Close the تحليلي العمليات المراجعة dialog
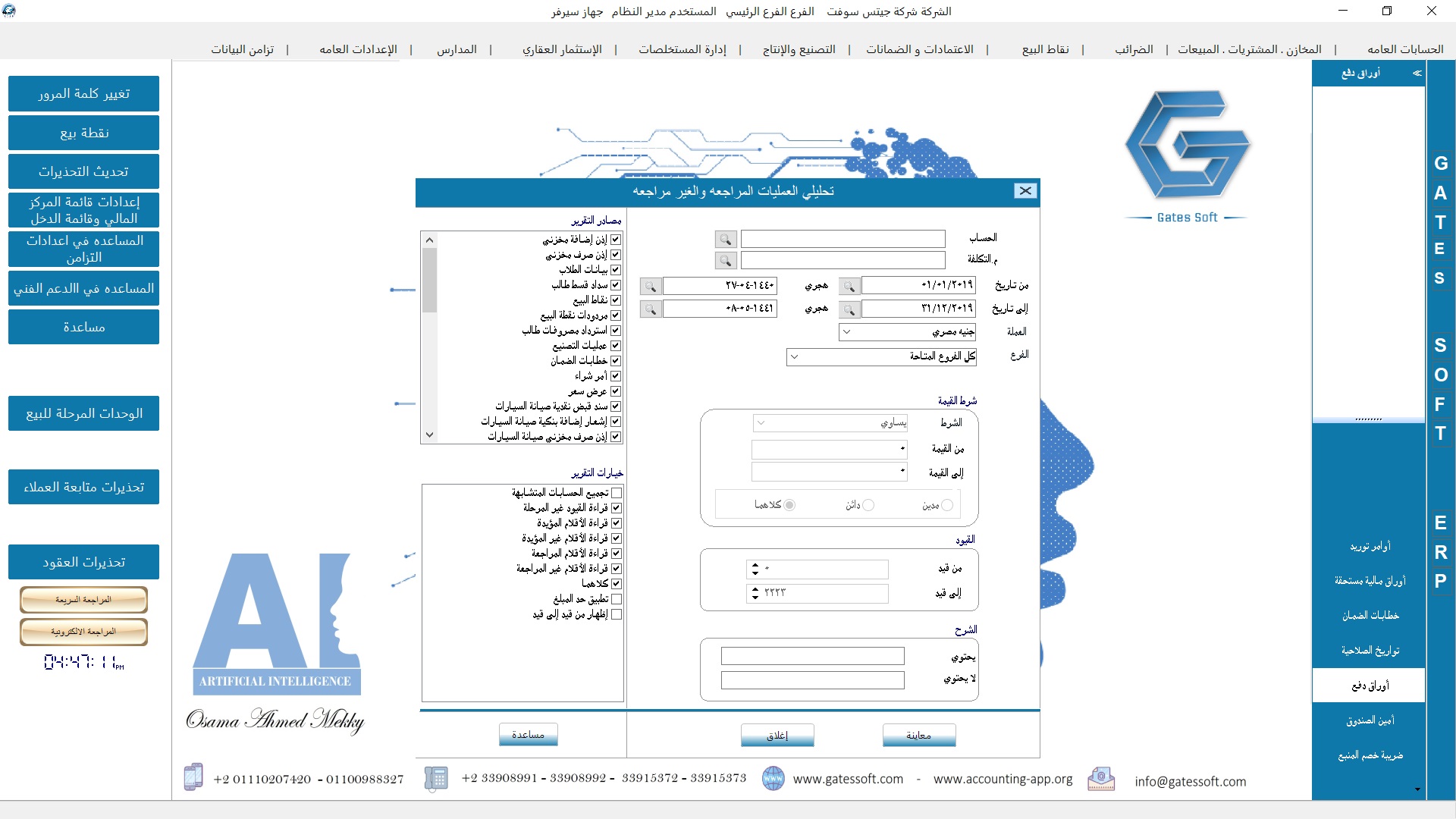The image size is (1456, 819). 1025,191
